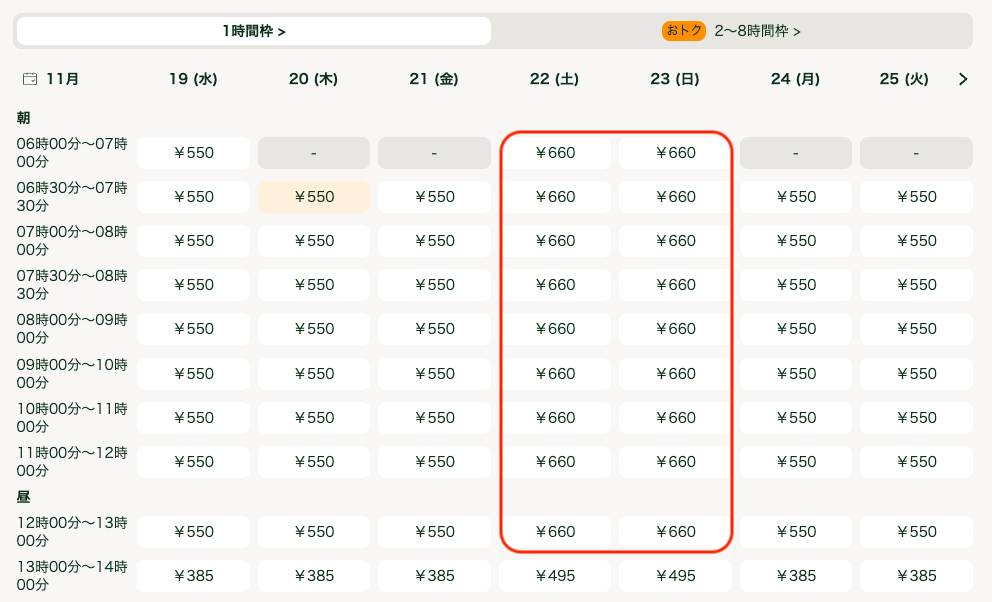This screenshot has height=602, width=992.
Task: Select the ¥550 slot at 06時00分 on 19 (水)
Action: pos(192,152)
